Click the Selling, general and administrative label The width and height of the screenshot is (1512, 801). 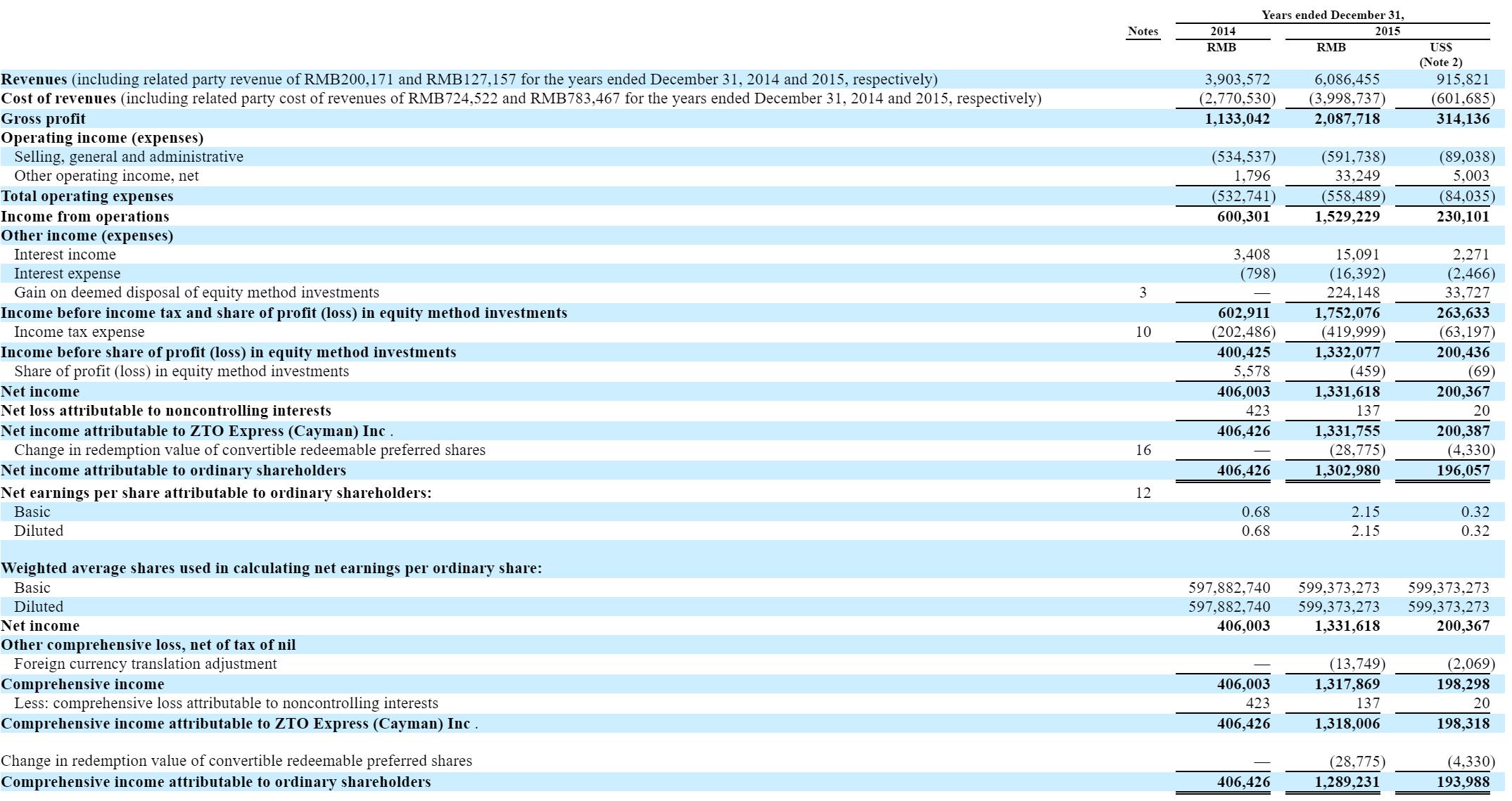click(x=129, y=157)
